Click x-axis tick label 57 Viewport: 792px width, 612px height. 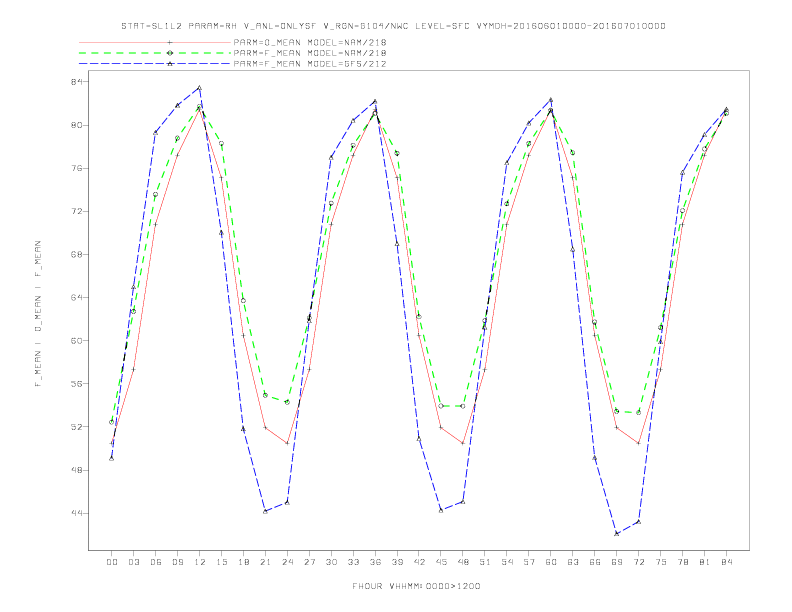pyautogui.click(x=529, y=562)
